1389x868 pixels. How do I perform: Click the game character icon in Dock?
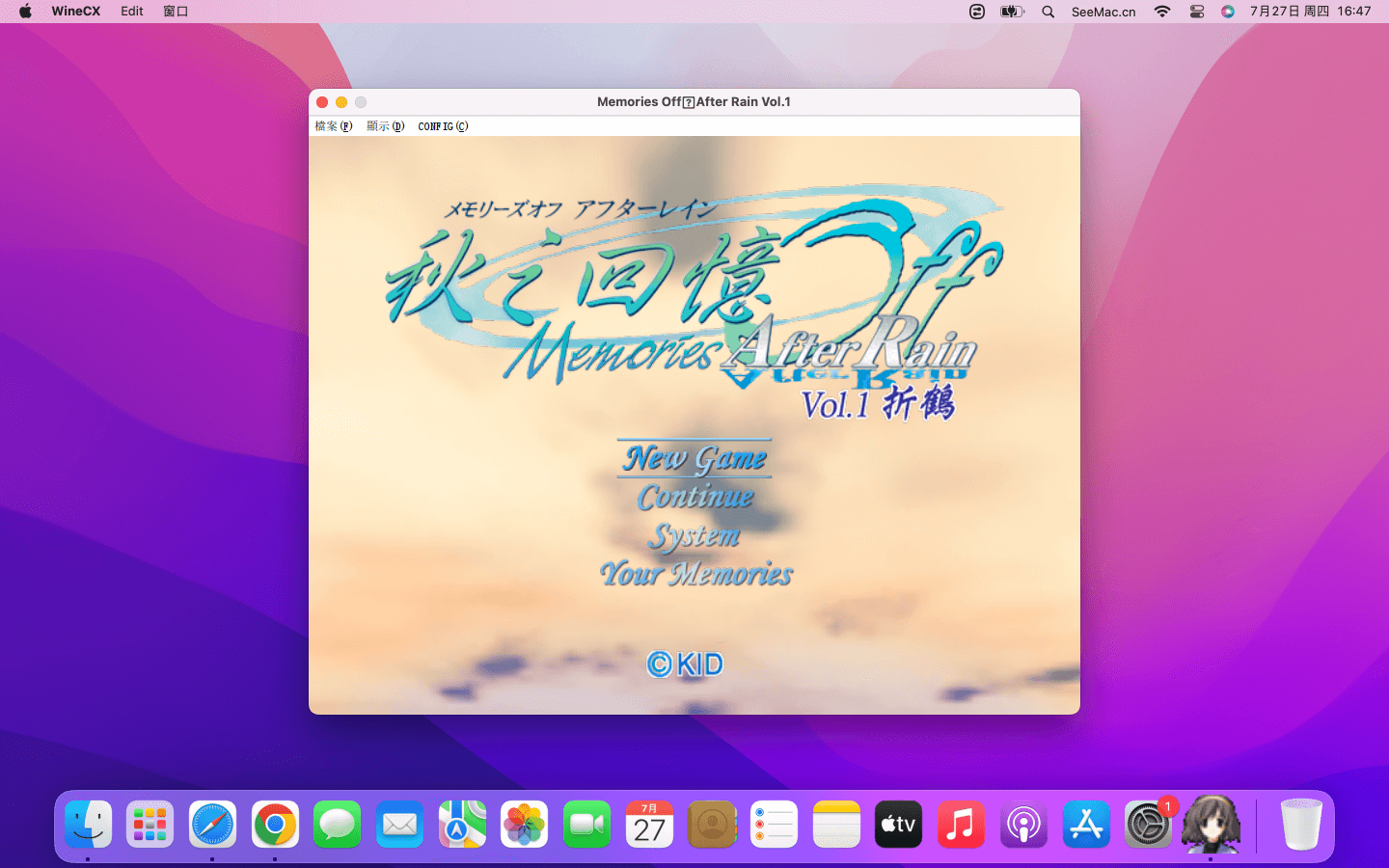tap(1211, 825)
